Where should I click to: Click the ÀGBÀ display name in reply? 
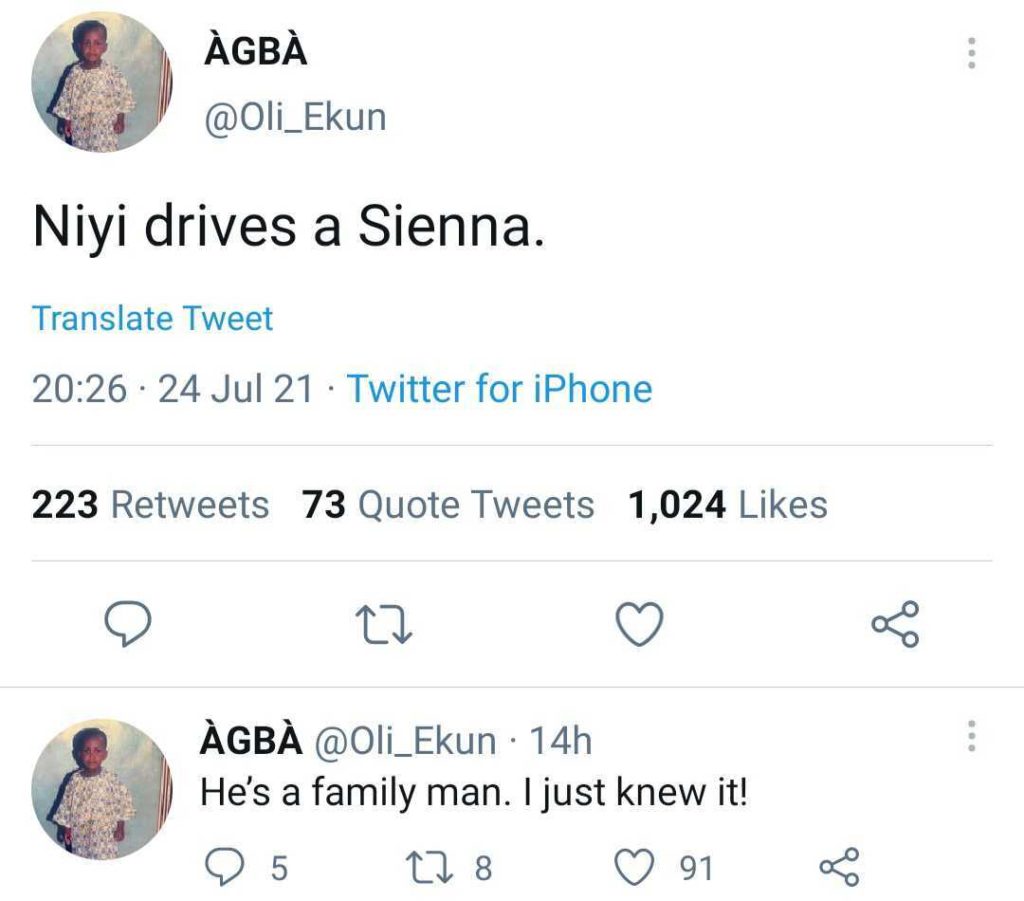pyautogui.click(x=250, y=741)
